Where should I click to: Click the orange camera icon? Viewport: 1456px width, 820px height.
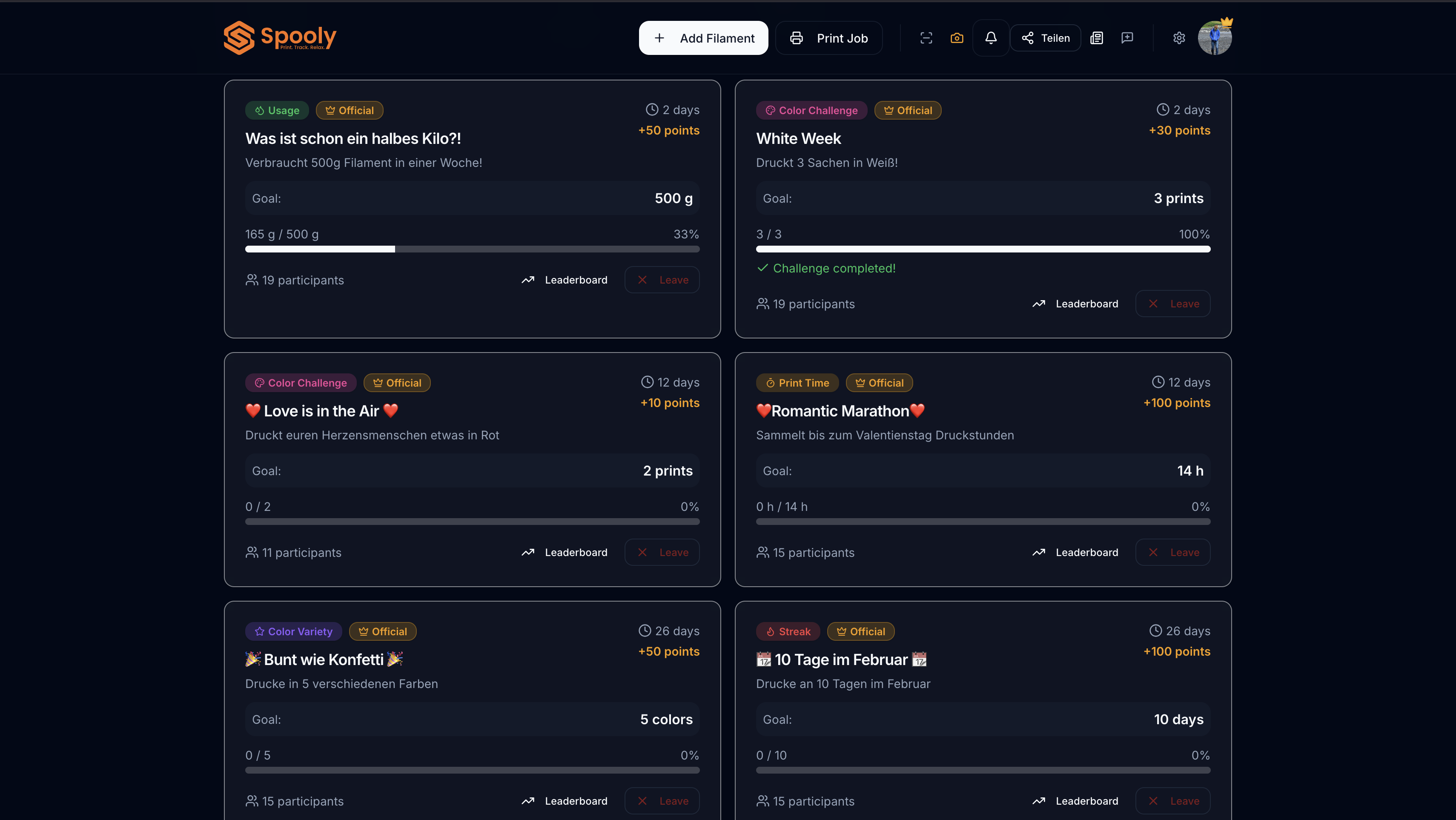coord(956,38)
